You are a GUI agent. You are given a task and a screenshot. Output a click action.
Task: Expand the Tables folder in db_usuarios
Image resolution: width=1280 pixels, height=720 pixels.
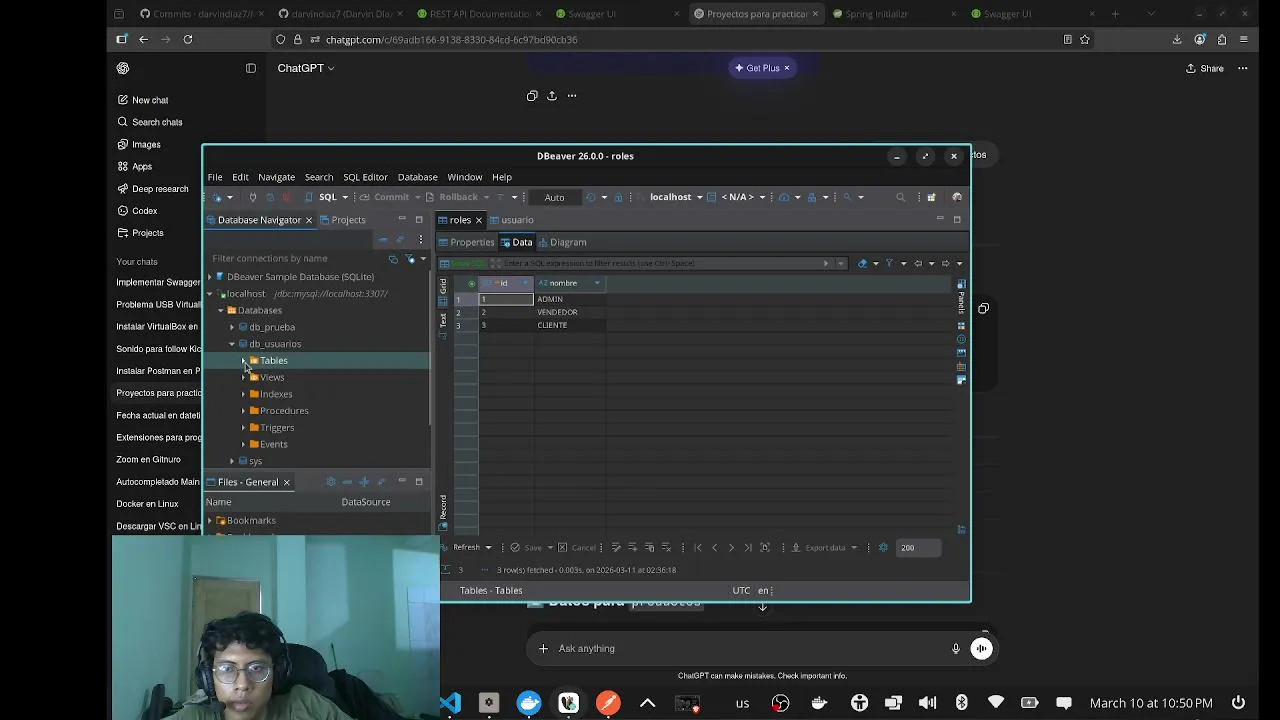[x=243, y=360]
